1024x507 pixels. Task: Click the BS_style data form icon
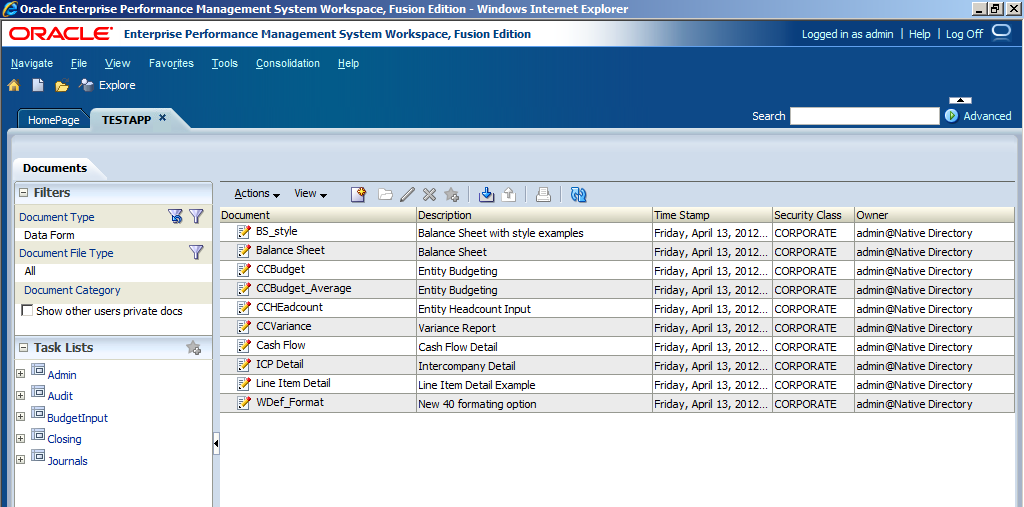[244, 232]
